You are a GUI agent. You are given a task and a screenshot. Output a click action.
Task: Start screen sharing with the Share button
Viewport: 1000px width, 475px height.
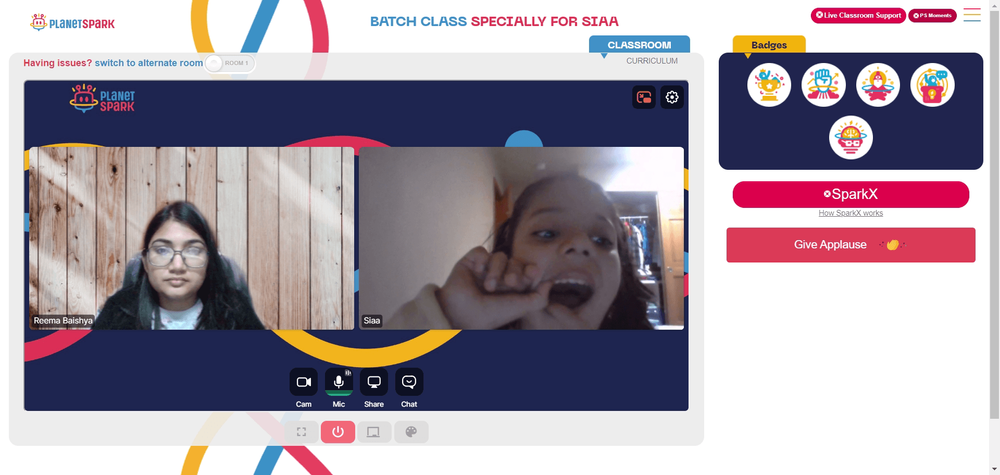pos(374,382)
